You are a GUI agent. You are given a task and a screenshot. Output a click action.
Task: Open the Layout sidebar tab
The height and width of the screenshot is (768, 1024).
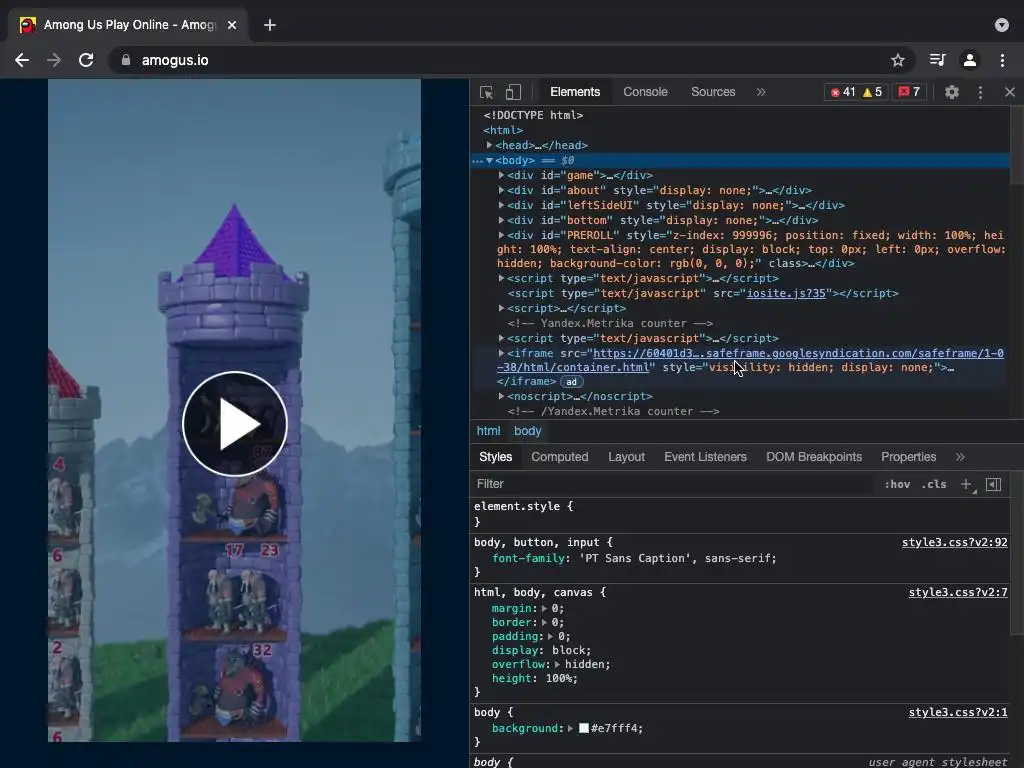point(626,457)
